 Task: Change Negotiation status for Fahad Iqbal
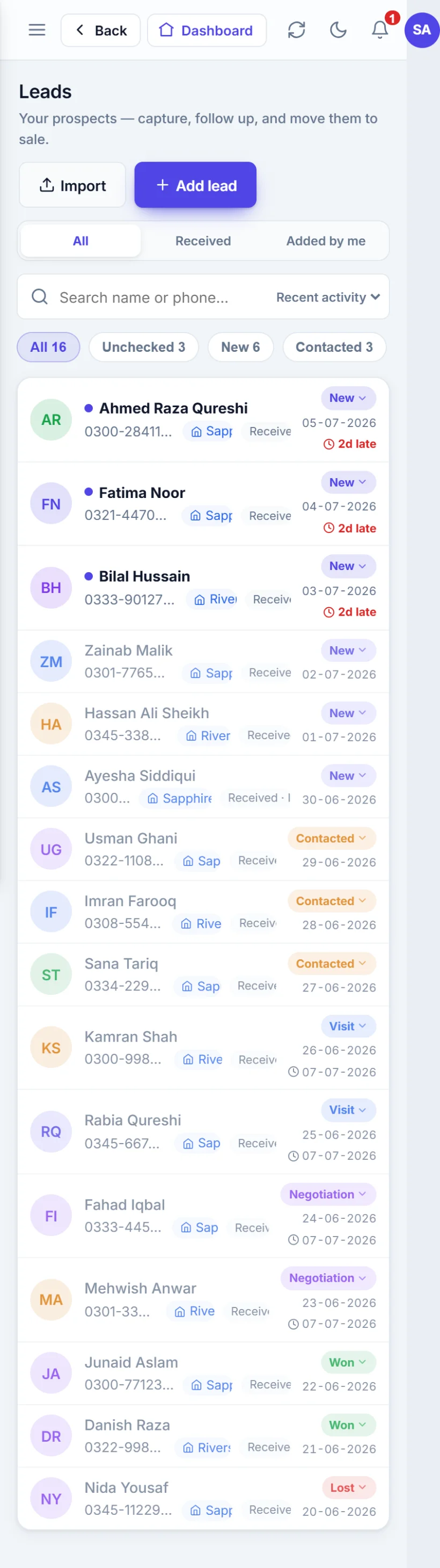tap(328, 1194)
